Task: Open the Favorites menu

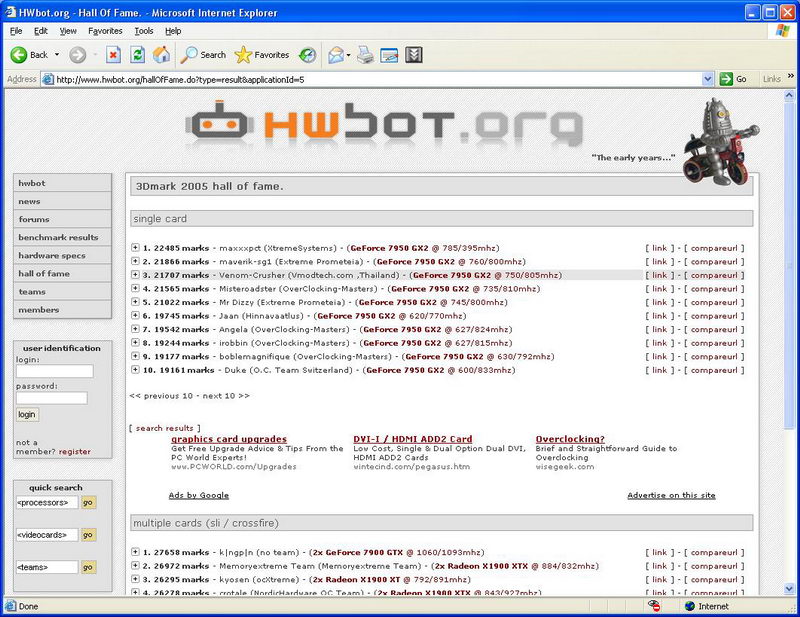Action: coord(105,31)
